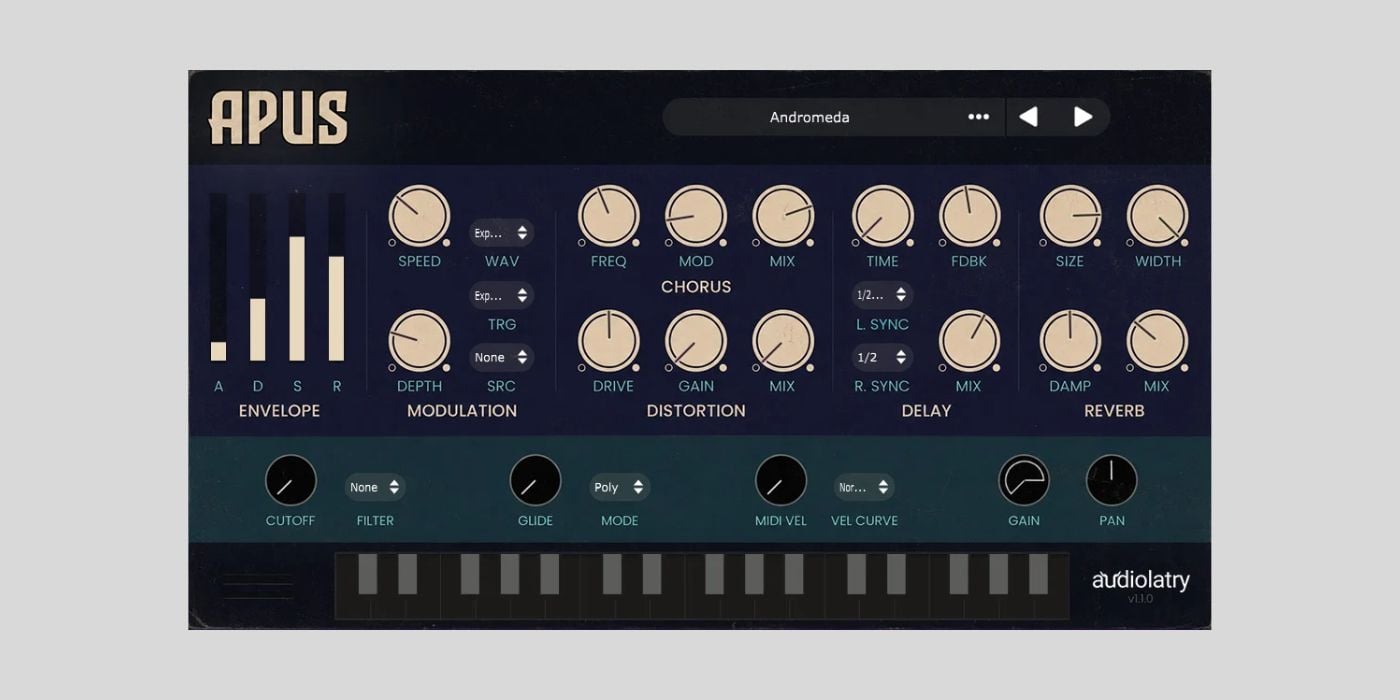Viewport: 1400px width, 700px height.
Task: Click the MIDI VEL knob
Action: click(780, 480)
